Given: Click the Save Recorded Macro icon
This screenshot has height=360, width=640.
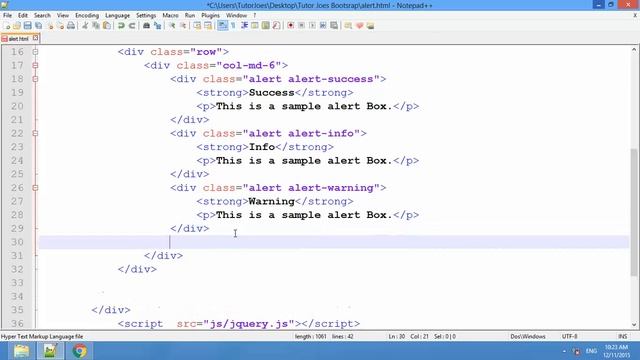Looking at the screenshot, I should point(334,26).
